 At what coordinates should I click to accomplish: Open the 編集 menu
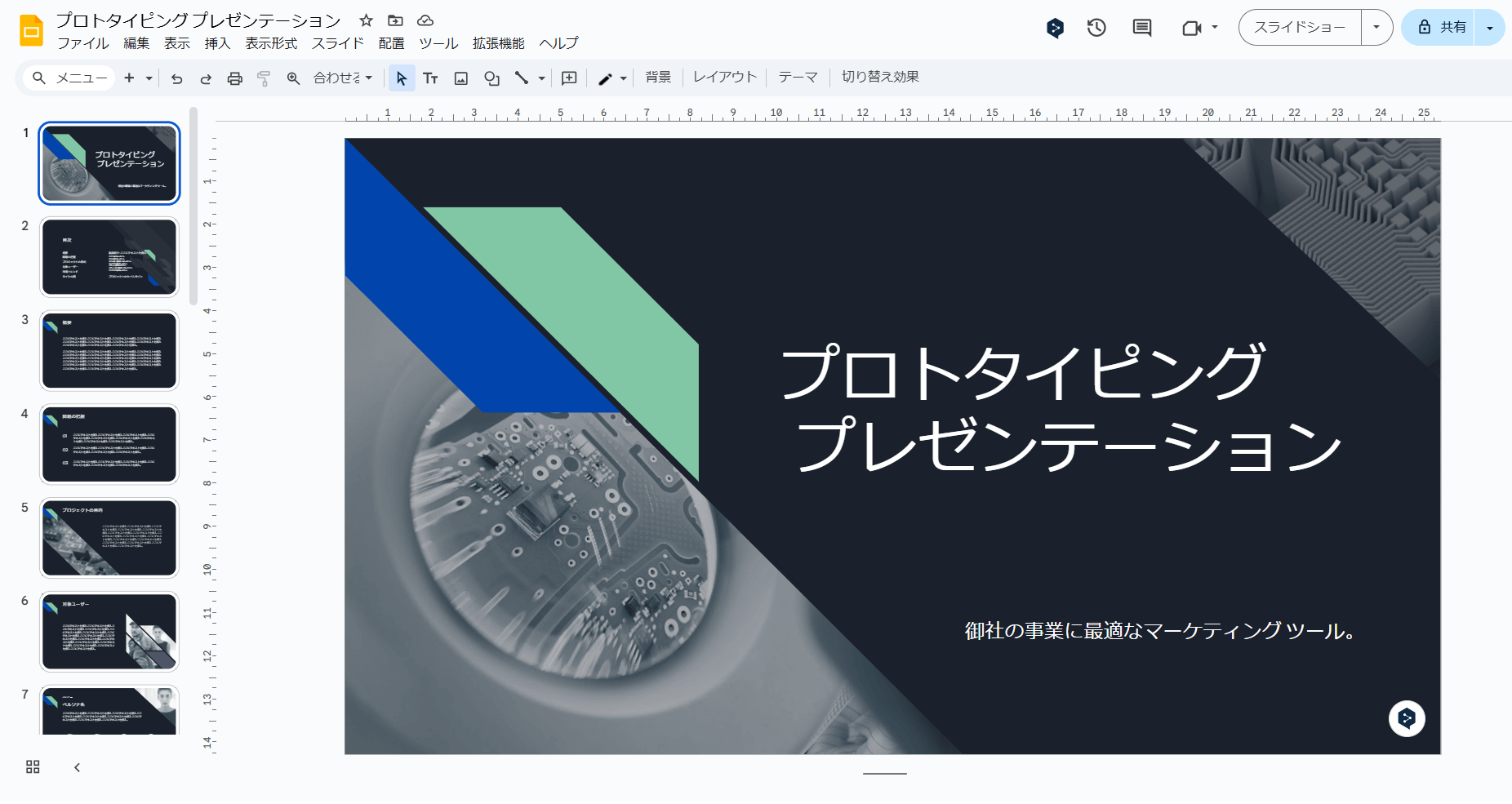click(x=136, y=43)
